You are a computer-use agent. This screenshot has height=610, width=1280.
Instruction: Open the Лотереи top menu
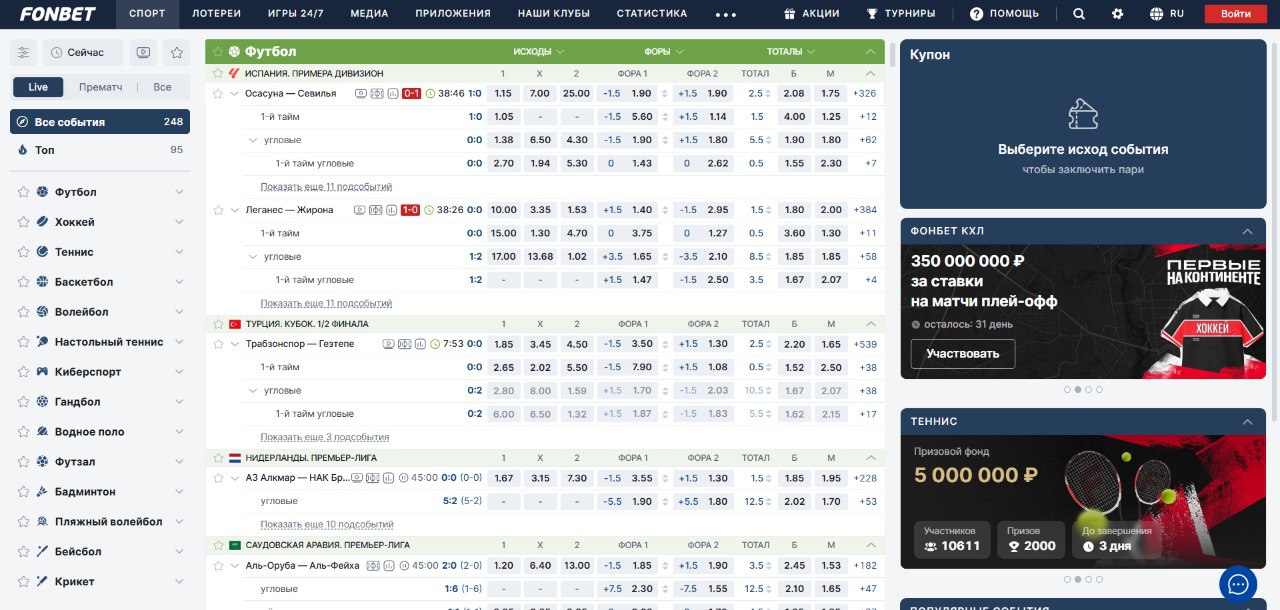[217, 14]
